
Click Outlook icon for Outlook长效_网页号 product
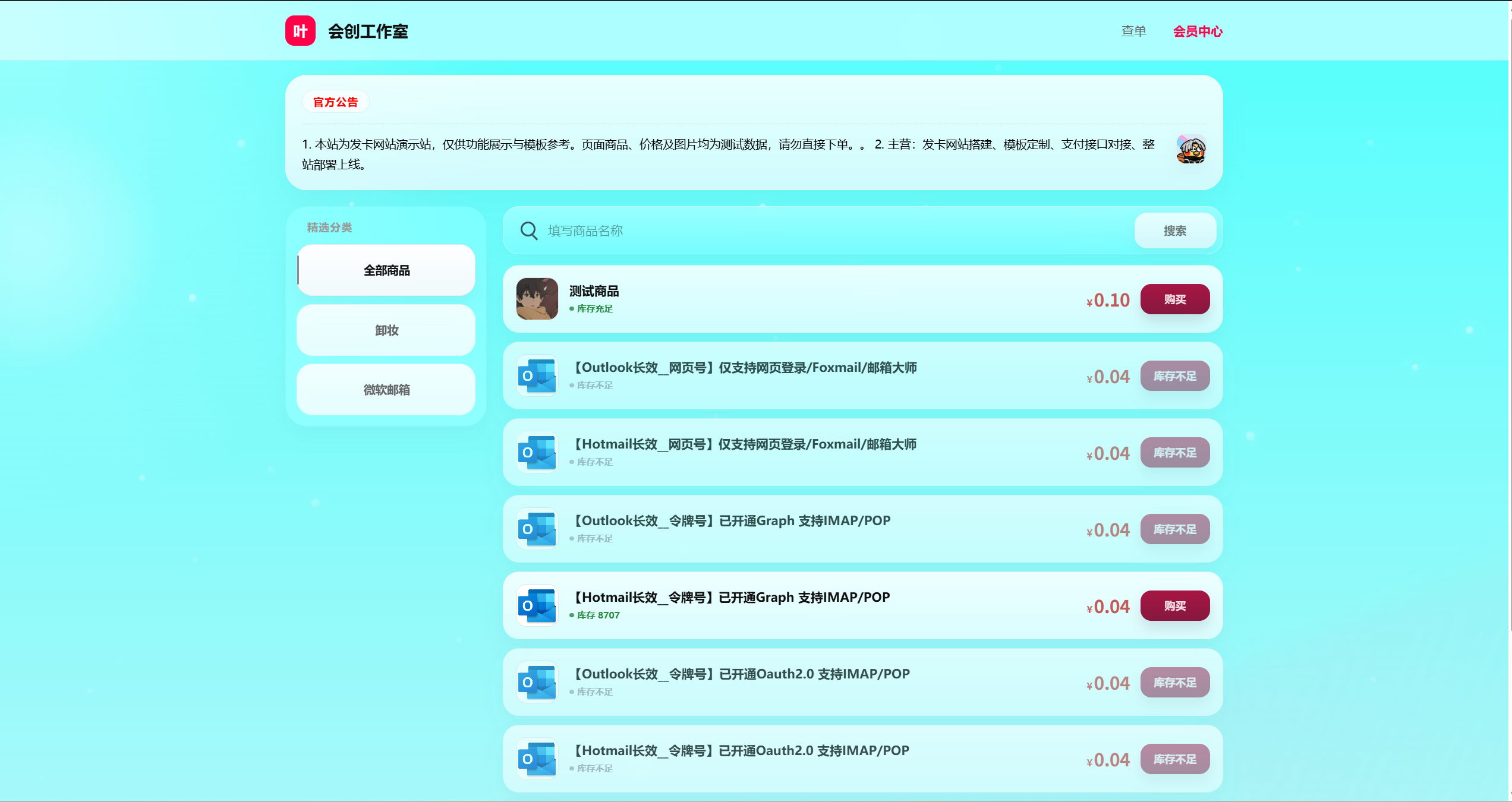[537, 375]
